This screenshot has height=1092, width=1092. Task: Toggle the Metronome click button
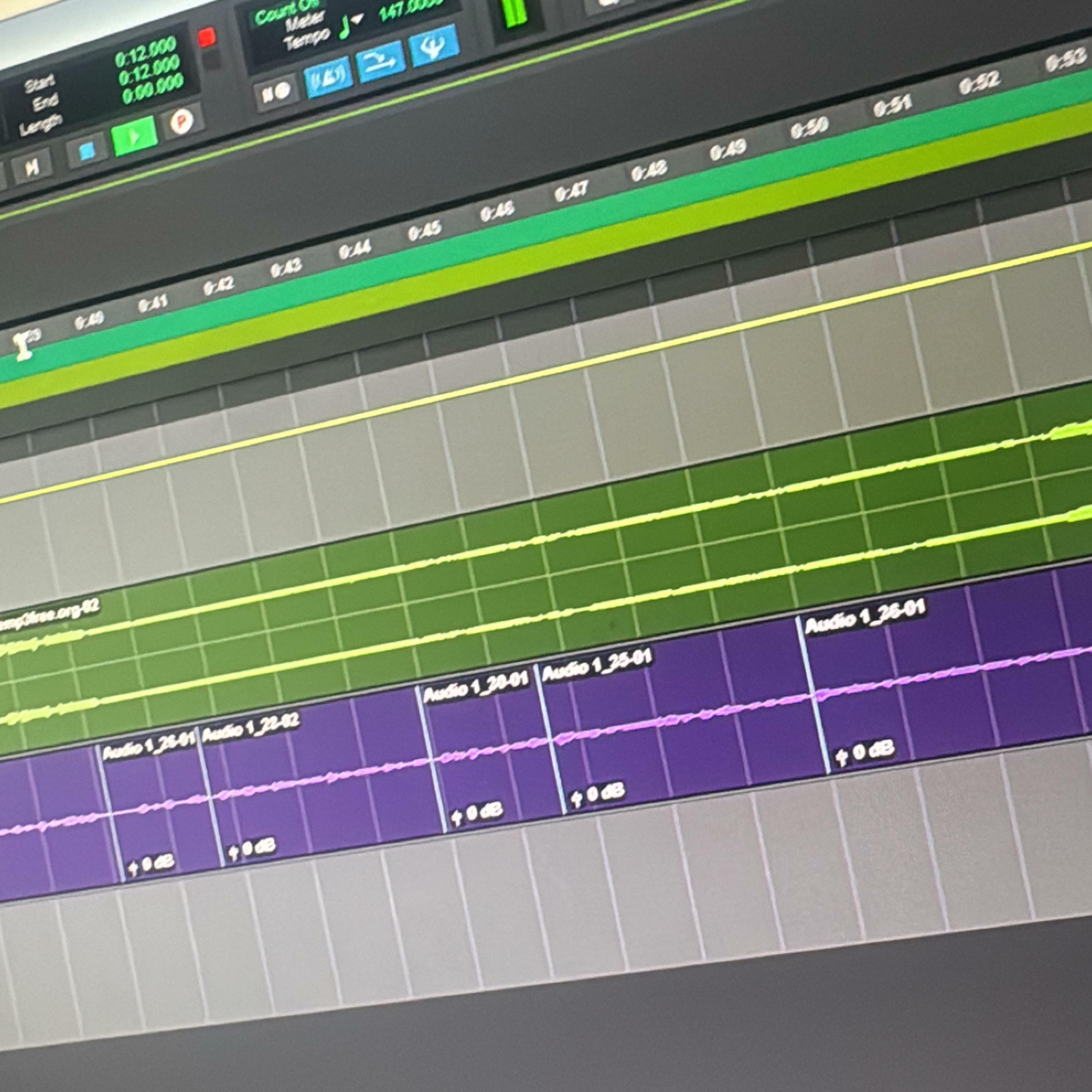point(328,78)
